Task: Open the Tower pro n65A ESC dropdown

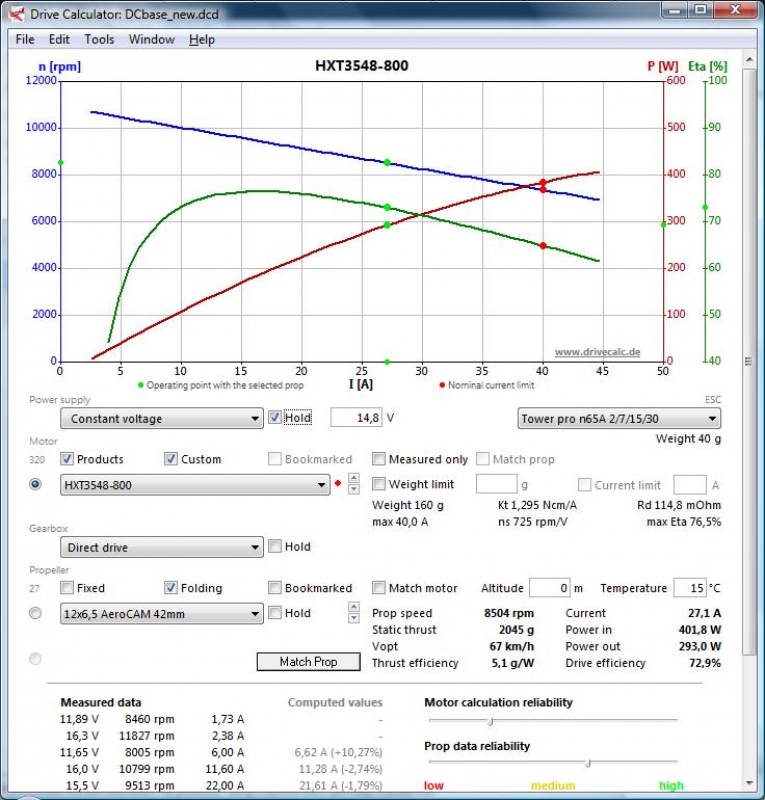Action: (x=619, y=419)
